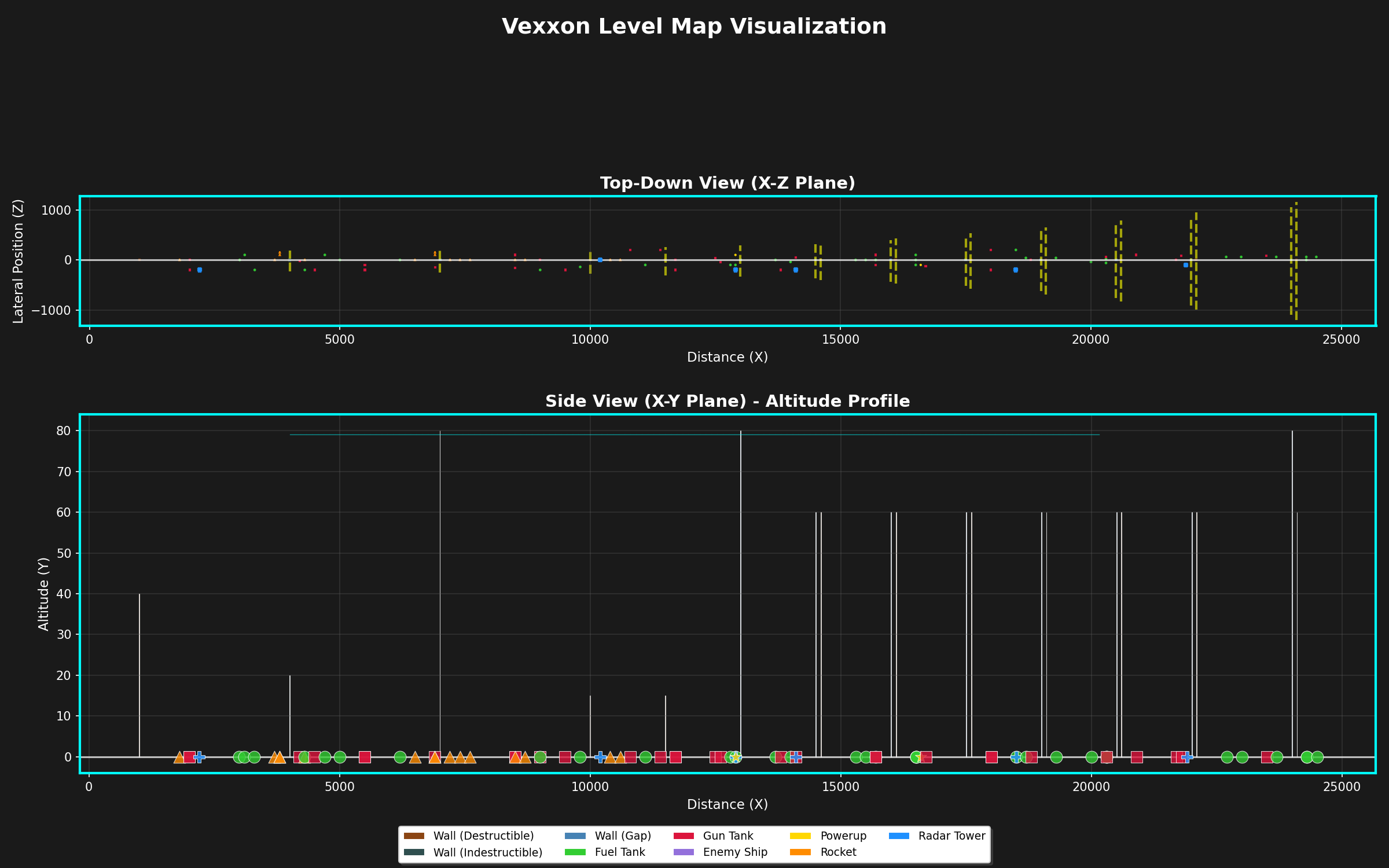The height and width of the screenshot is (868, 1389).
Task: Click the 80 tick on altitude axis
Action: pos(64,431)
